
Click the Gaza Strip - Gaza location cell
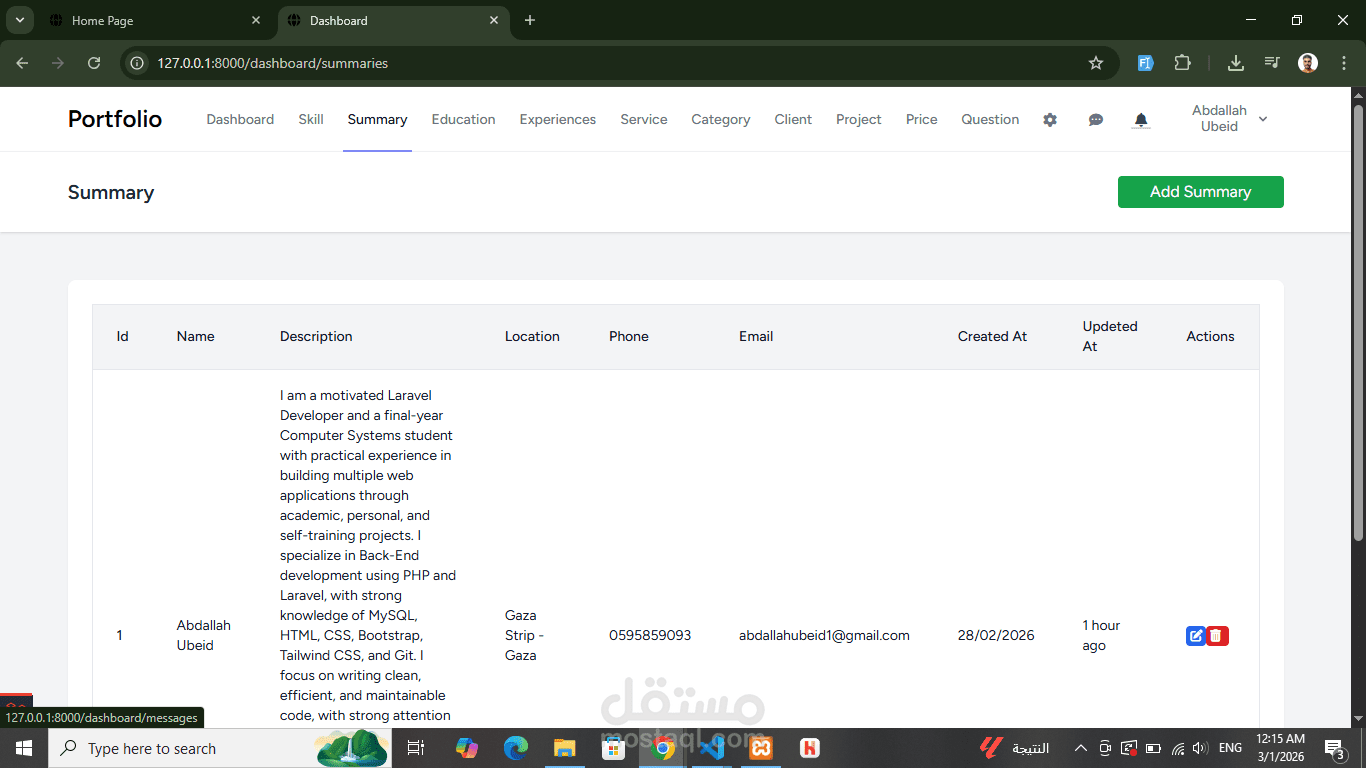524,635
